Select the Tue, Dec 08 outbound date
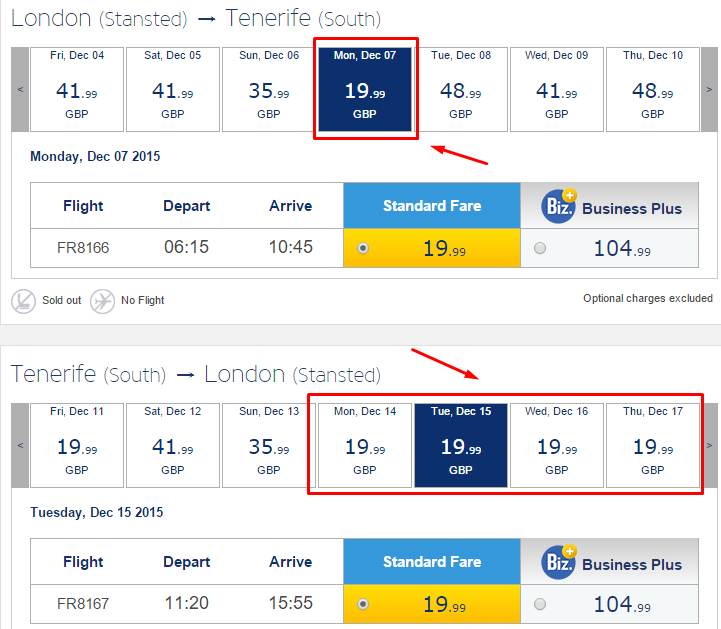Image resolution: width=721 pixels, height=629 pixels. click(461, 89)
